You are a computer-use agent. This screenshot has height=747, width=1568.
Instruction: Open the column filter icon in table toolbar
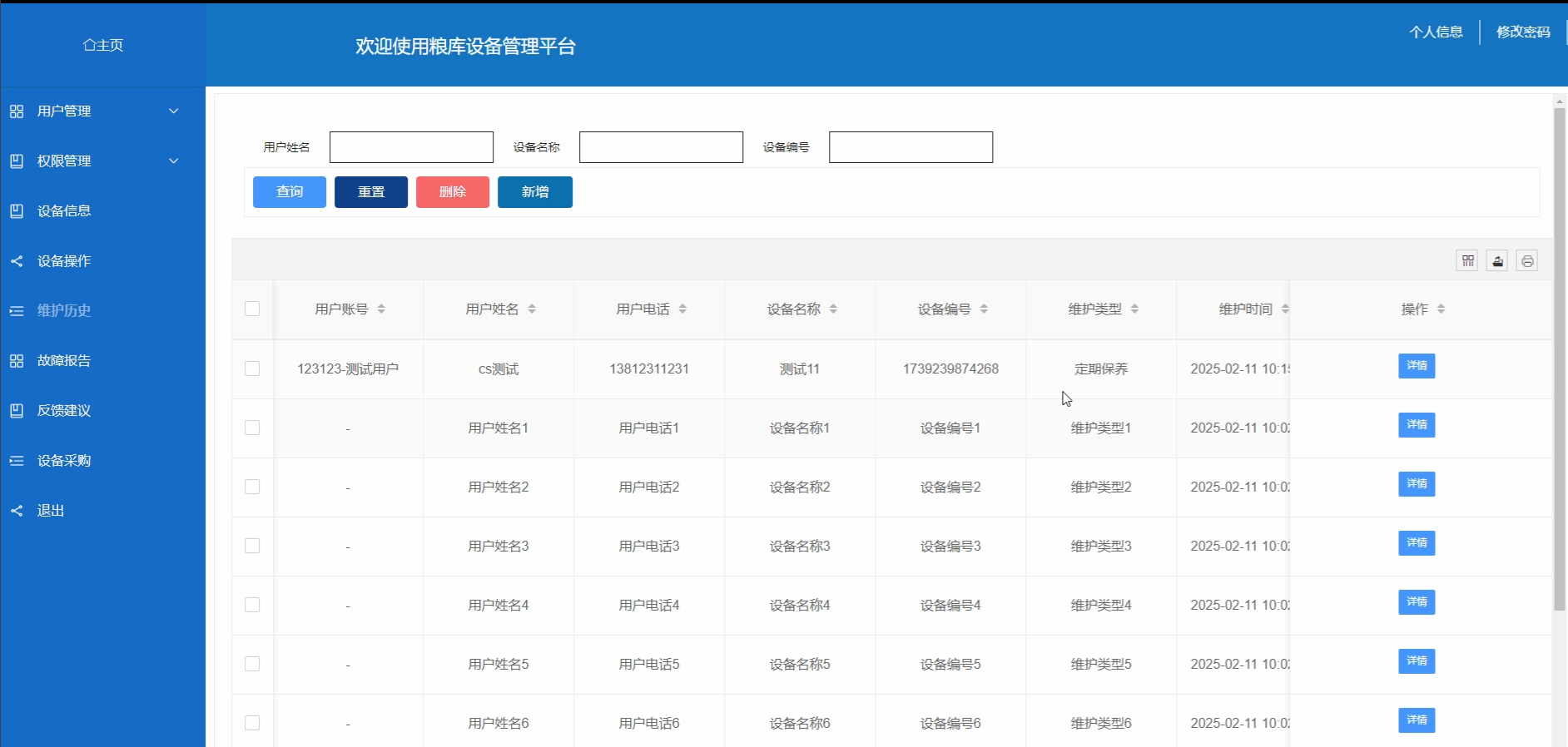coord(1467,261)
